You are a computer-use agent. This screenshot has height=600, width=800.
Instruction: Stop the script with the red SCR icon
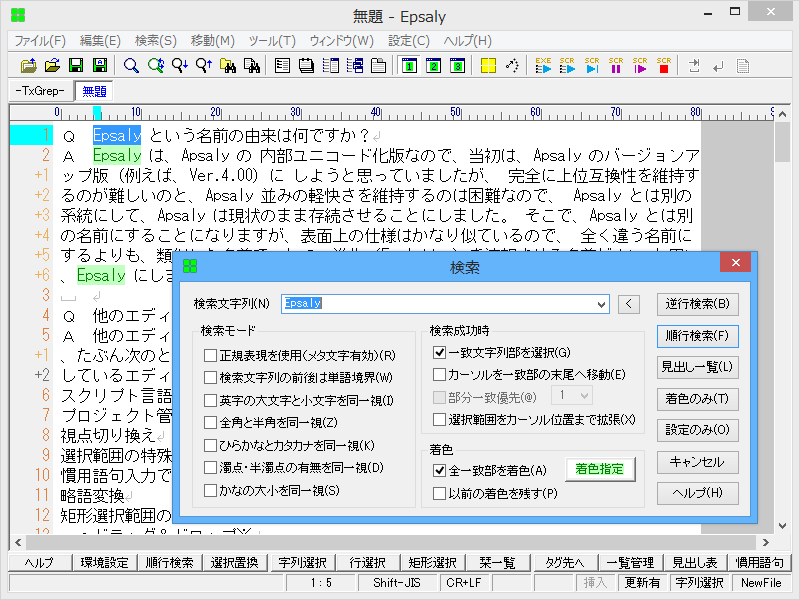(663, 65)
